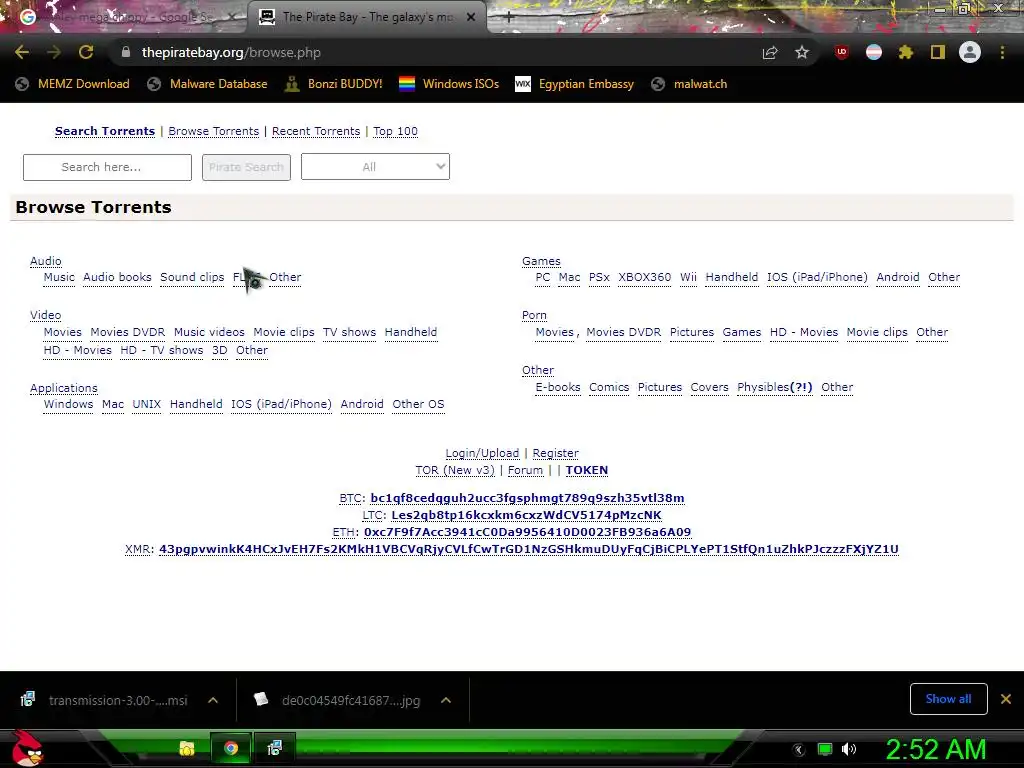Open the Chrome three-dot menu

[1002, 52]
